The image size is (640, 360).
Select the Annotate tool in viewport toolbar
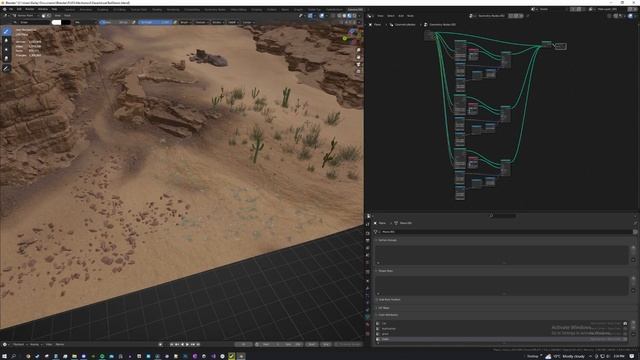coord(6,69)
